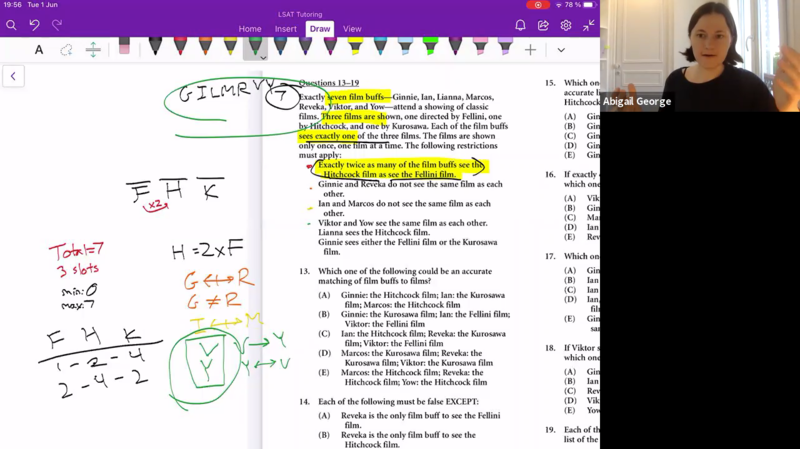Expand the navigation pane back chevron
This screenshot has height=449, width=800.
tap(13, 76)
